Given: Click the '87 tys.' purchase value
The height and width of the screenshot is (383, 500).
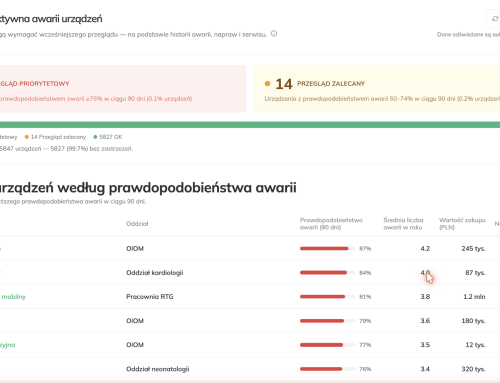Looking at the screenshot, I should coord(475,273).
